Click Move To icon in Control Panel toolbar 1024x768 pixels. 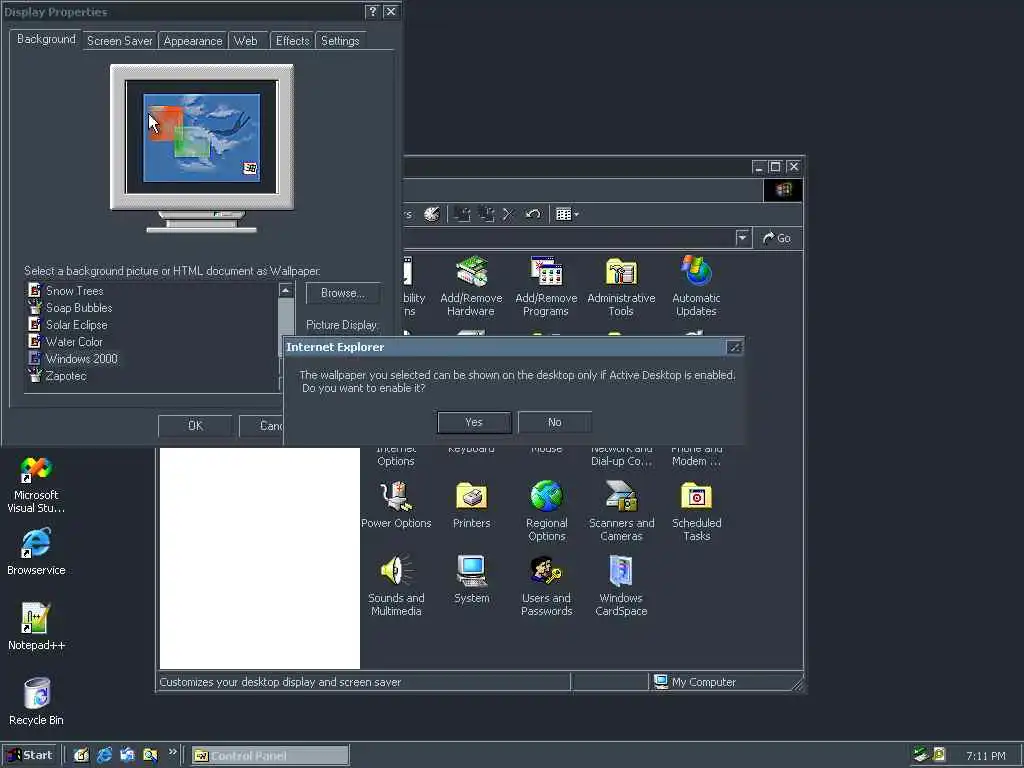click(462, 214)
